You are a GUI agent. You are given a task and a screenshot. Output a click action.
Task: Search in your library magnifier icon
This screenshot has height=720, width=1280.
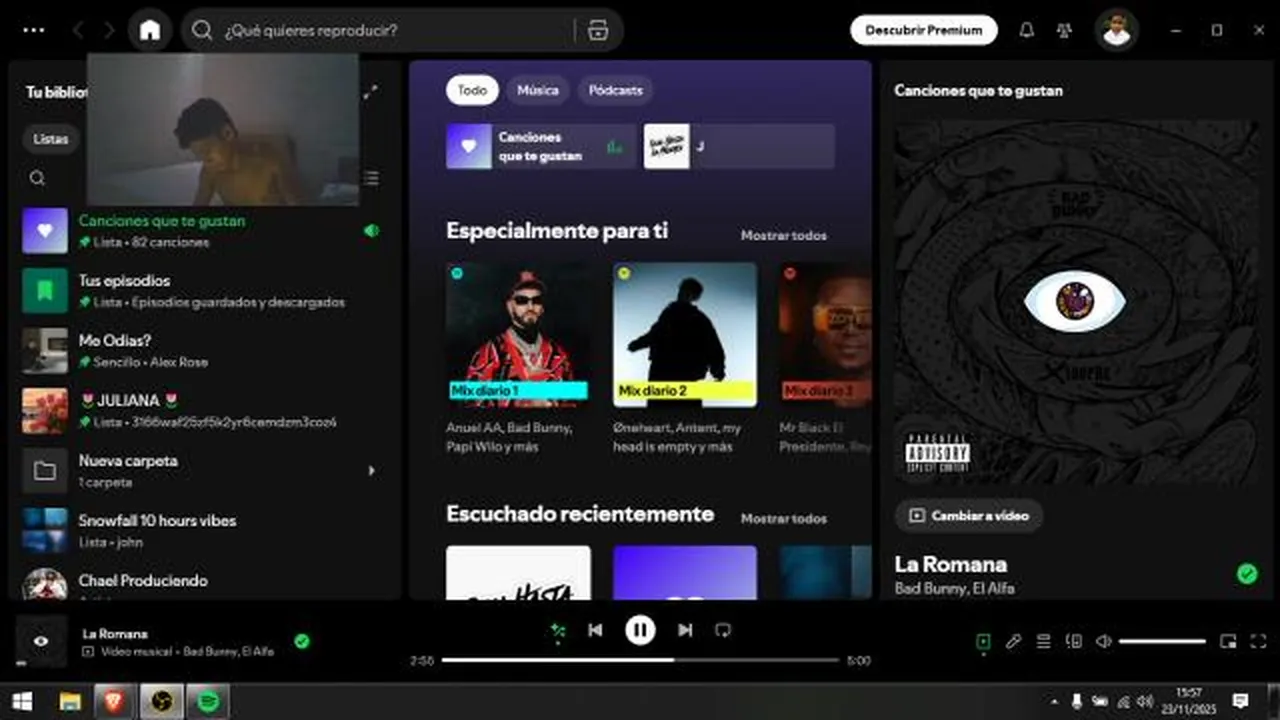coord(37,178)
